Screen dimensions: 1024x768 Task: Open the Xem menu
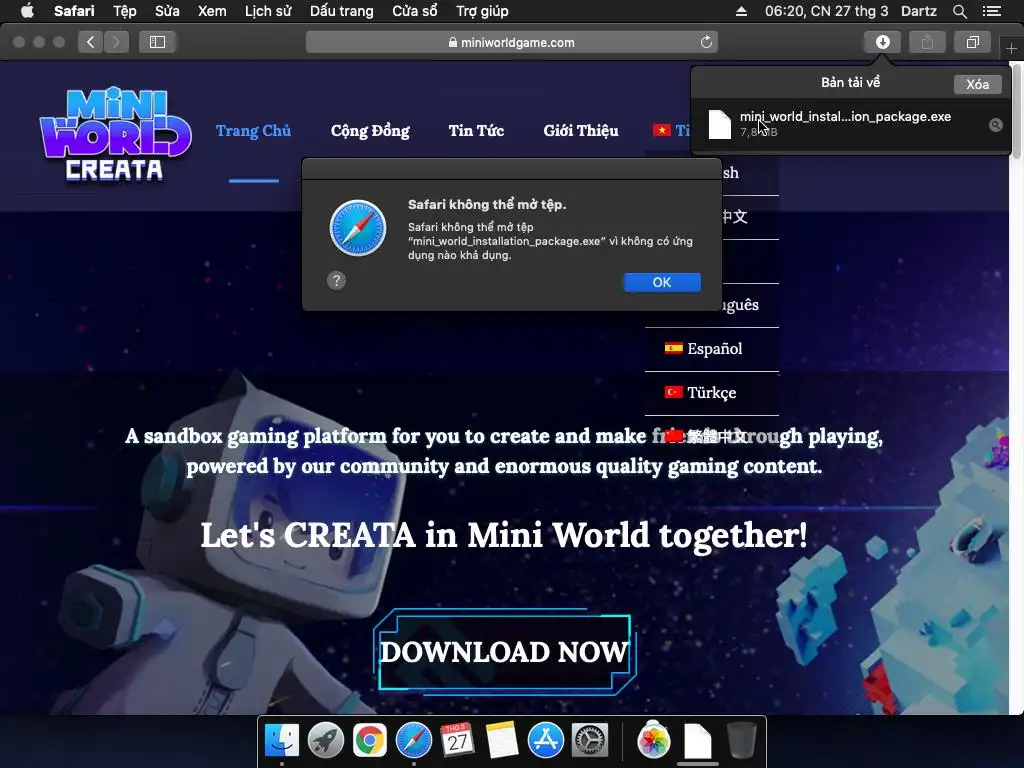(x=212, y=11)
